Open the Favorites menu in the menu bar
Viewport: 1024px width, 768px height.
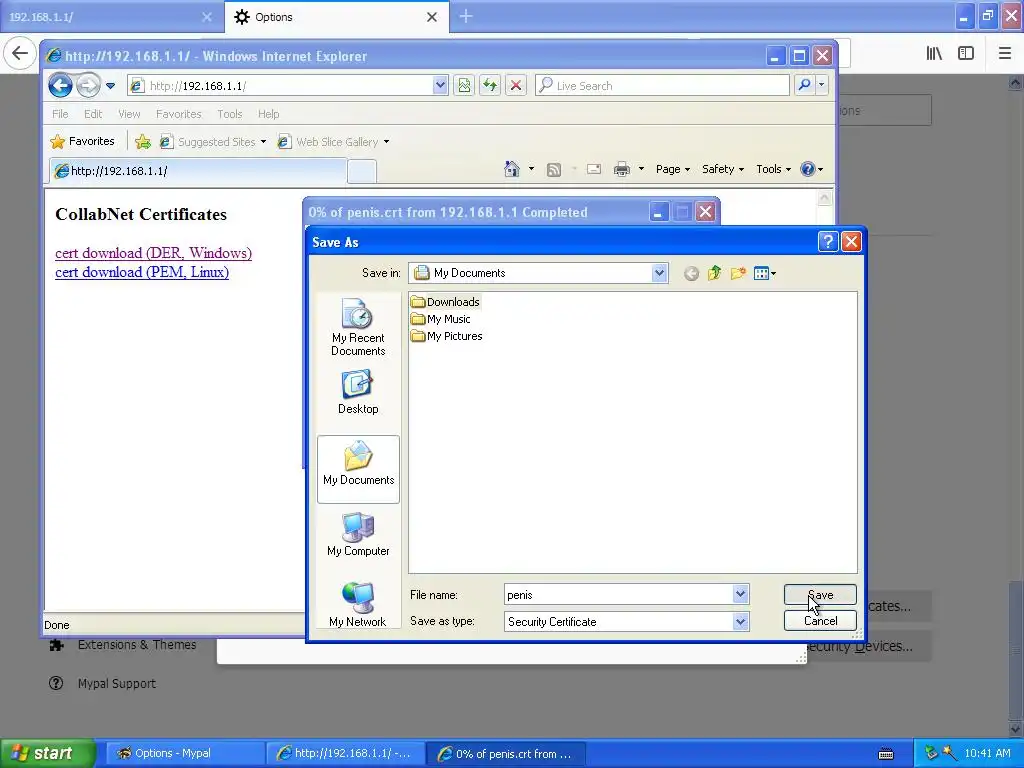[178, 114]
